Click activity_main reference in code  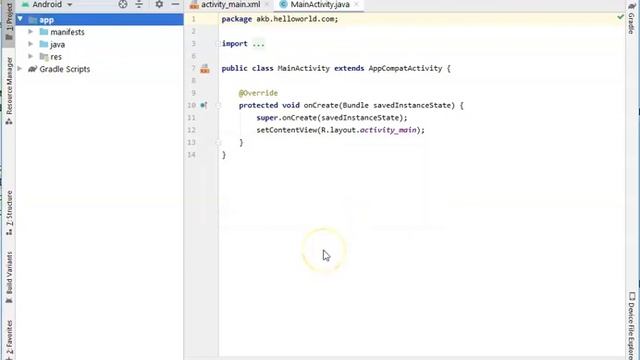388,130
